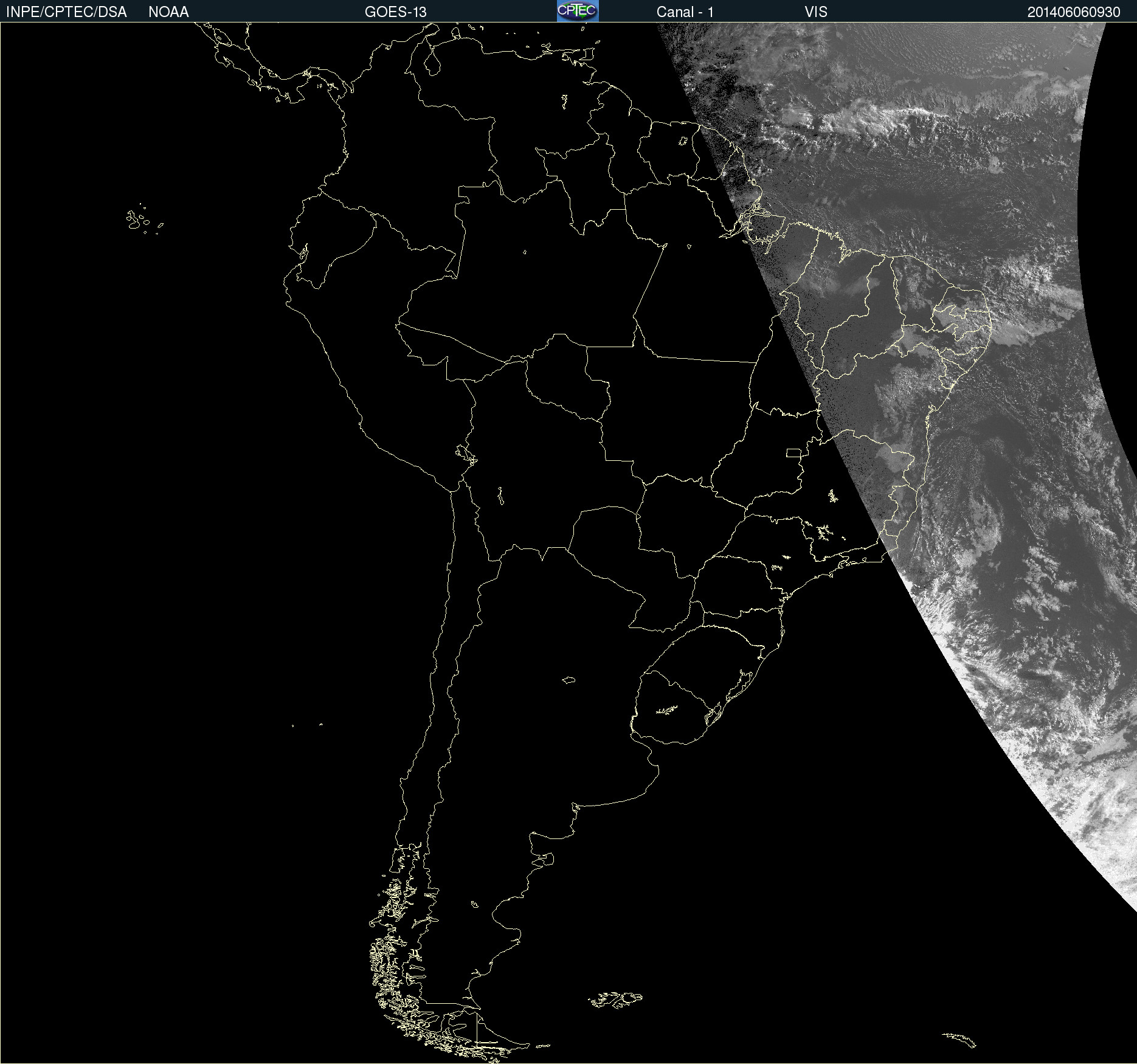
Task: Click the 201406060930 timestamp
Action: point(1074,12)
